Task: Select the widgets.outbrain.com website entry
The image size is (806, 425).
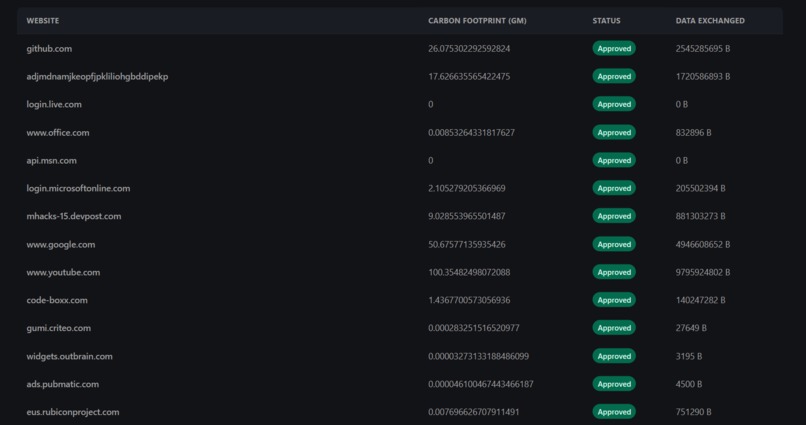Action: [x=69, y=356]
